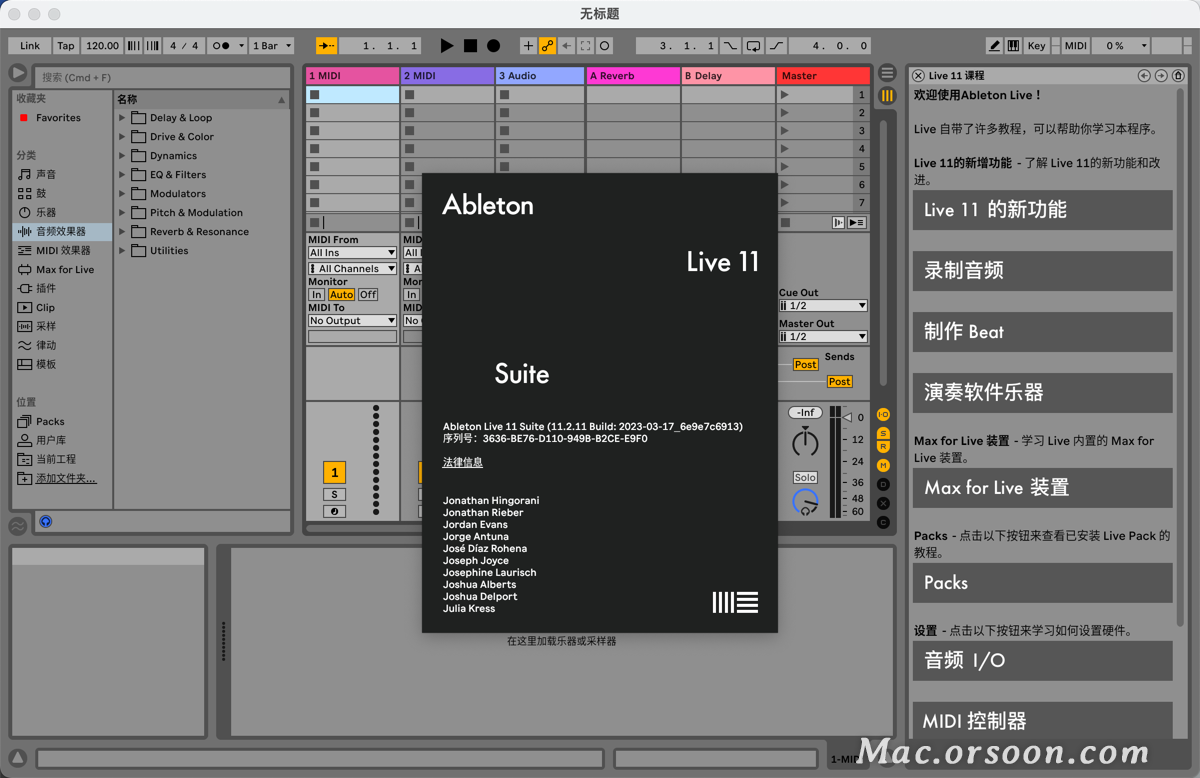This screenshot has height=778, width=1200.
Task: Click the Stop transport button
Action: point(470,46)
